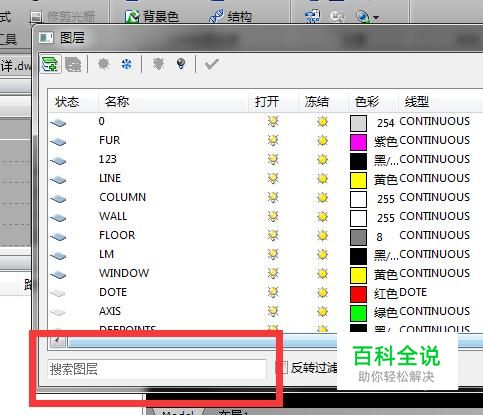Click the black color swatch of LM layer
This screenshot has width=483, height=415.
point(358,256)
